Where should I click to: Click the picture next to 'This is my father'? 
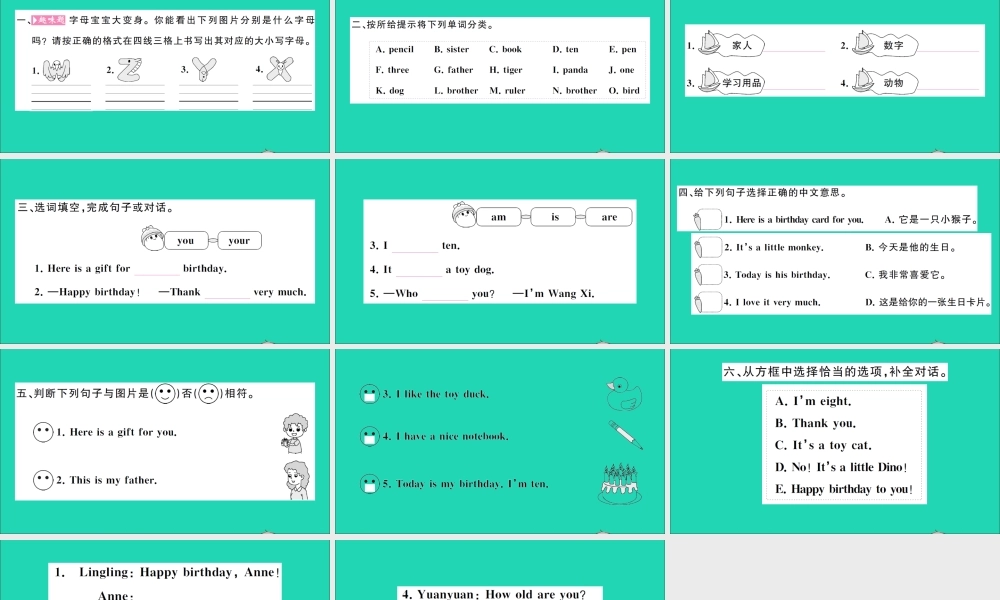coord(297,480)
